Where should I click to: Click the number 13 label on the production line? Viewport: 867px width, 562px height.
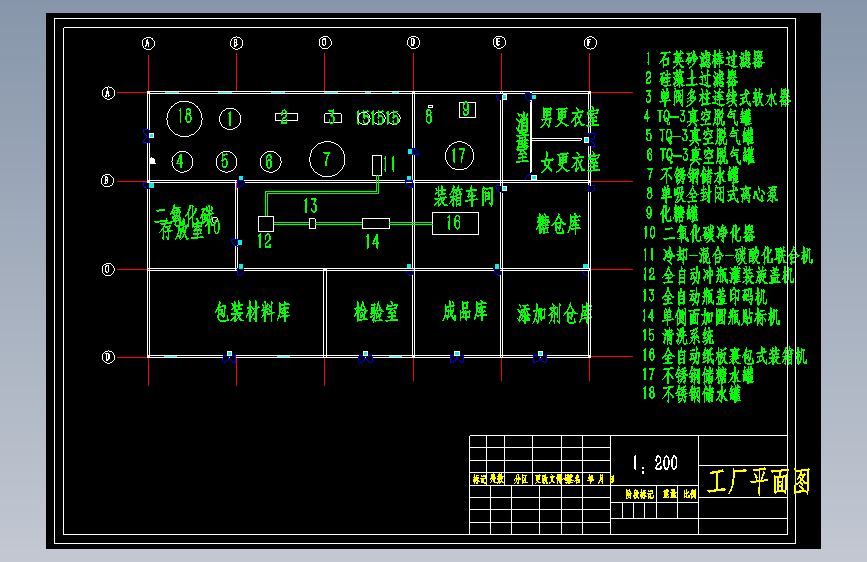310,206
